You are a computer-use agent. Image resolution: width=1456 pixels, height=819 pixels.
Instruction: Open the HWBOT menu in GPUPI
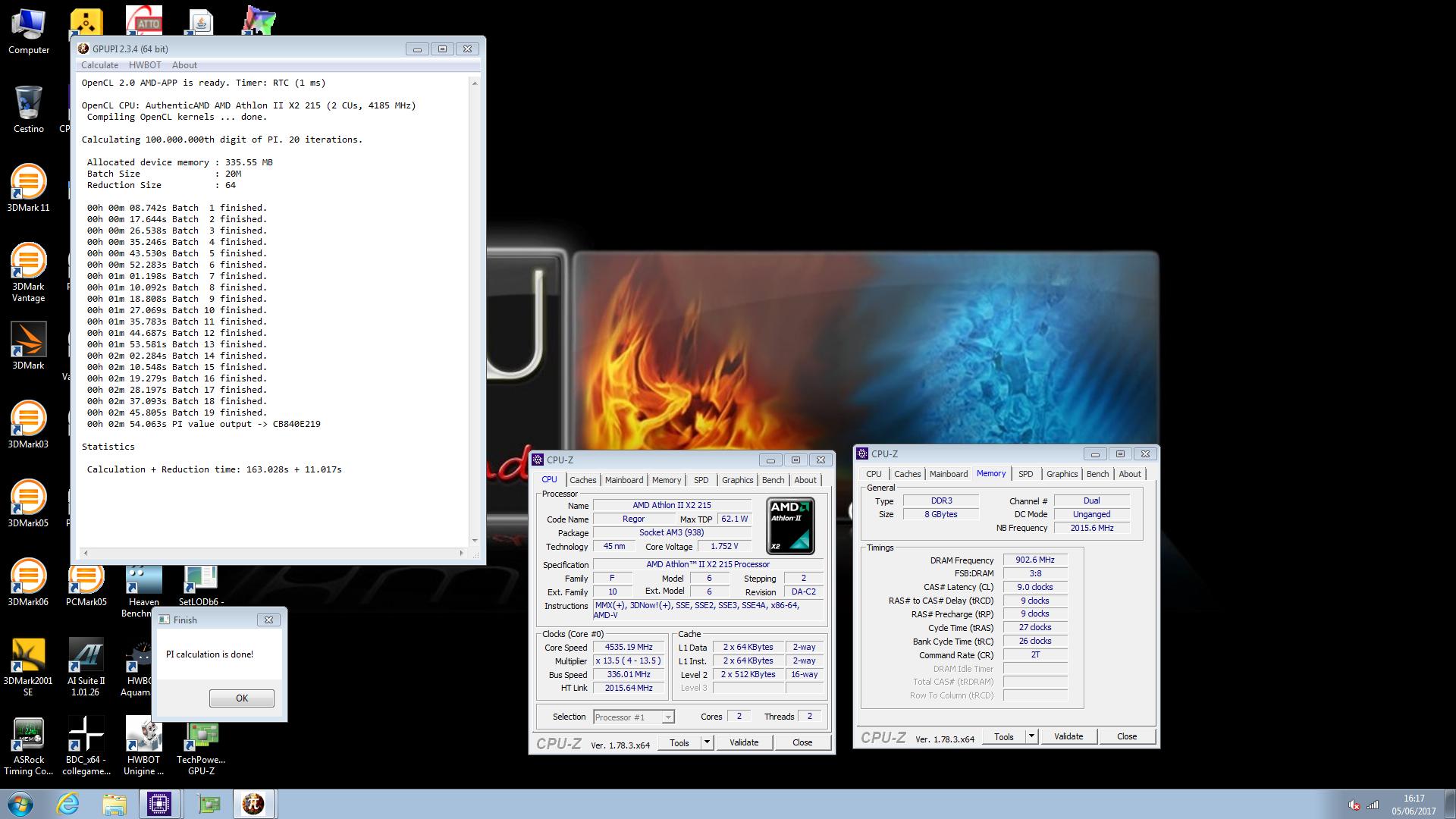[x=145, y=65]
